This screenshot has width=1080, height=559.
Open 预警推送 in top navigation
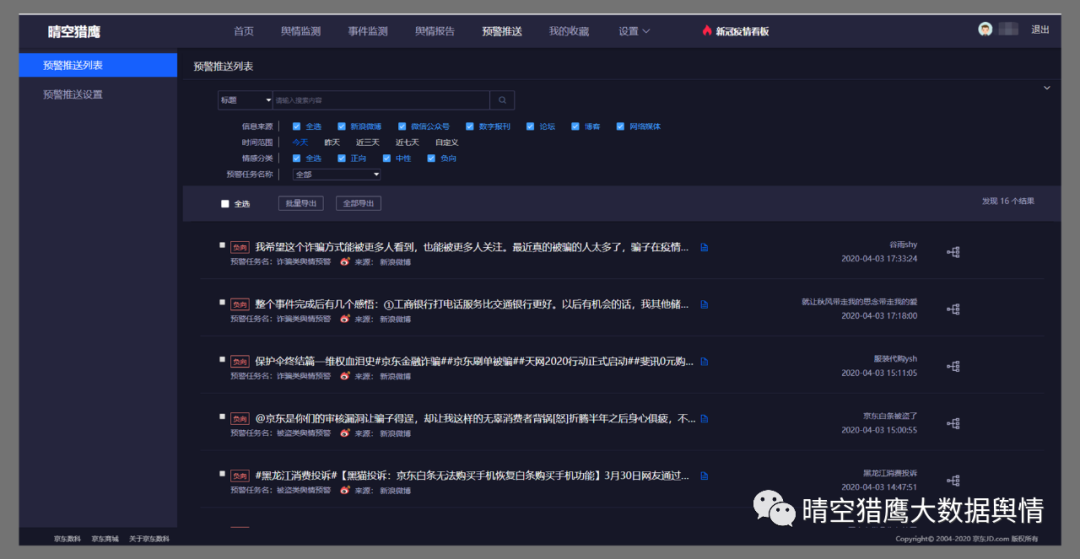[x=502, y=31]
